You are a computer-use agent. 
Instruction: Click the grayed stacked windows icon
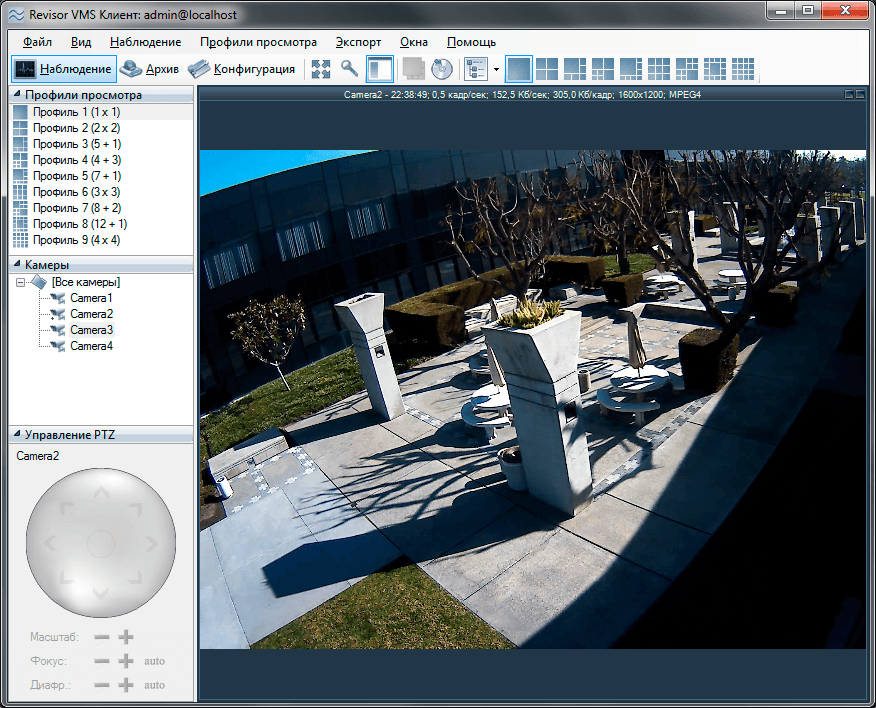coord(414,69)
